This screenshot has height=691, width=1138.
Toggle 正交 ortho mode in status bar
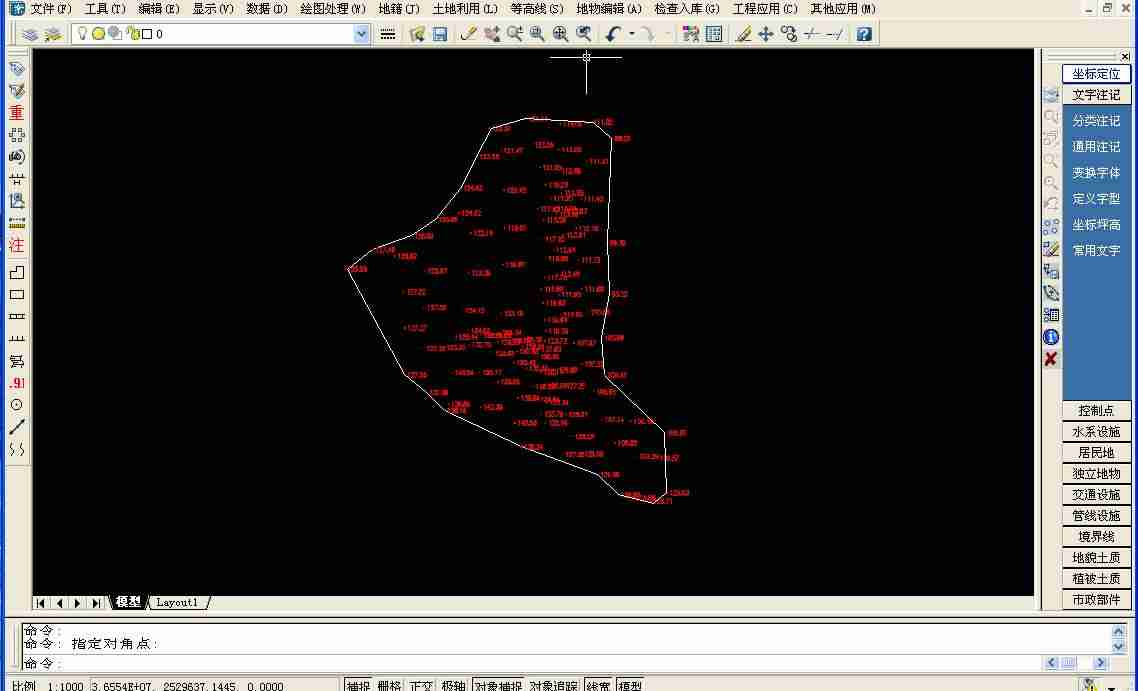421,684
